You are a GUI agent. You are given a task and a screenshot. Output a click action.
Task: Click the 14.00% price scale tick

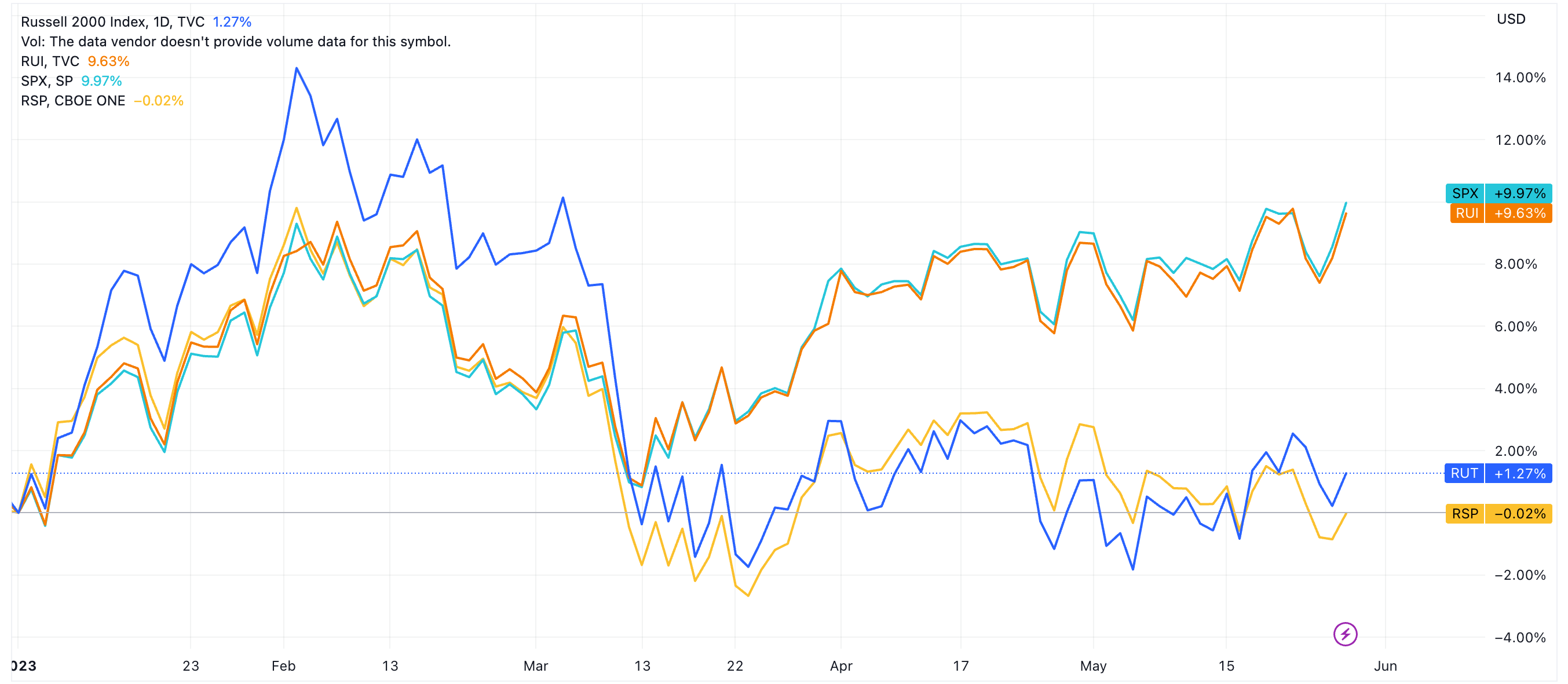point(1520,77)
